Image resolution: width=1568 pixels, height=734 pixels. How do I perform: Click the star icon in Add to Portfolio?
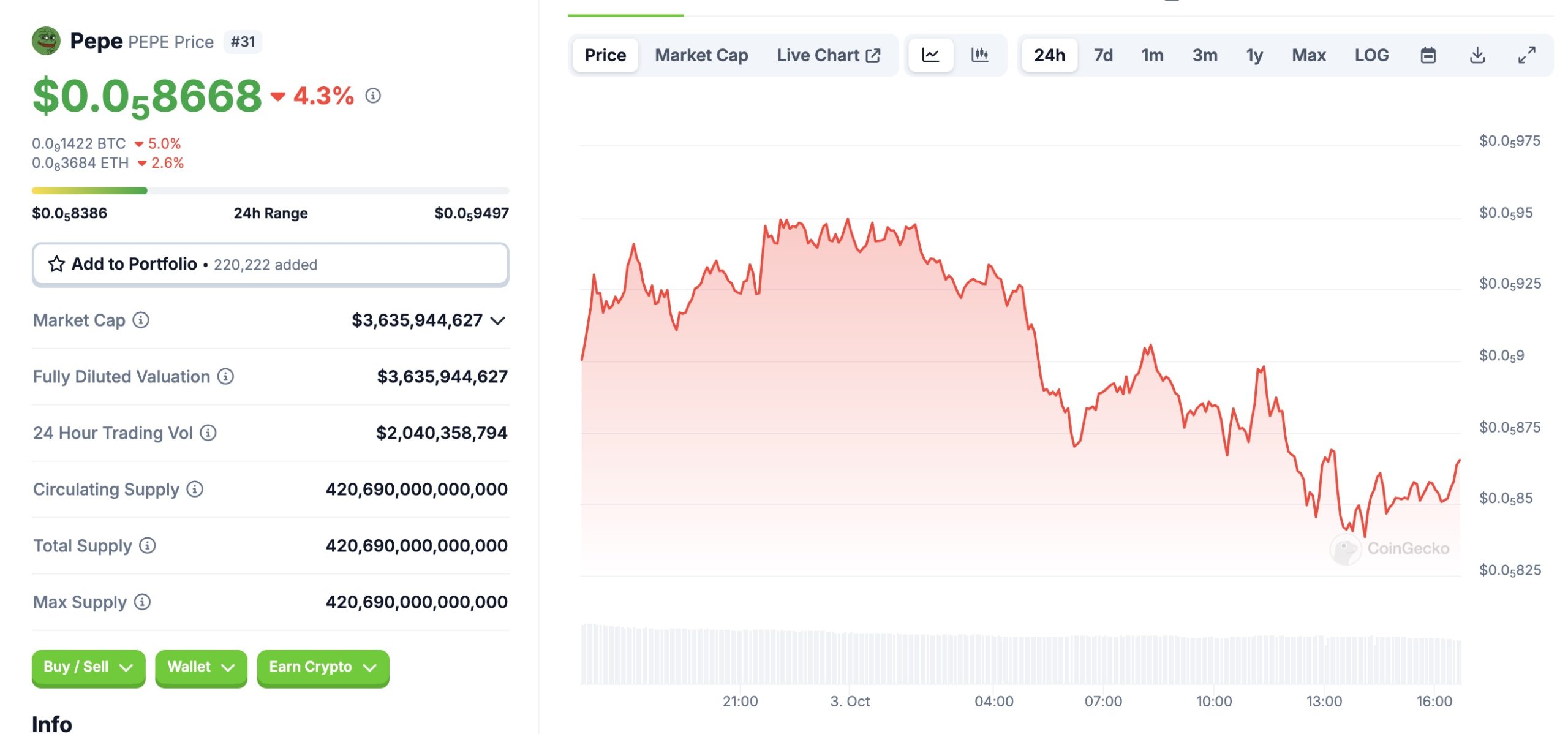pyautogui.click(x=56, y=264)
